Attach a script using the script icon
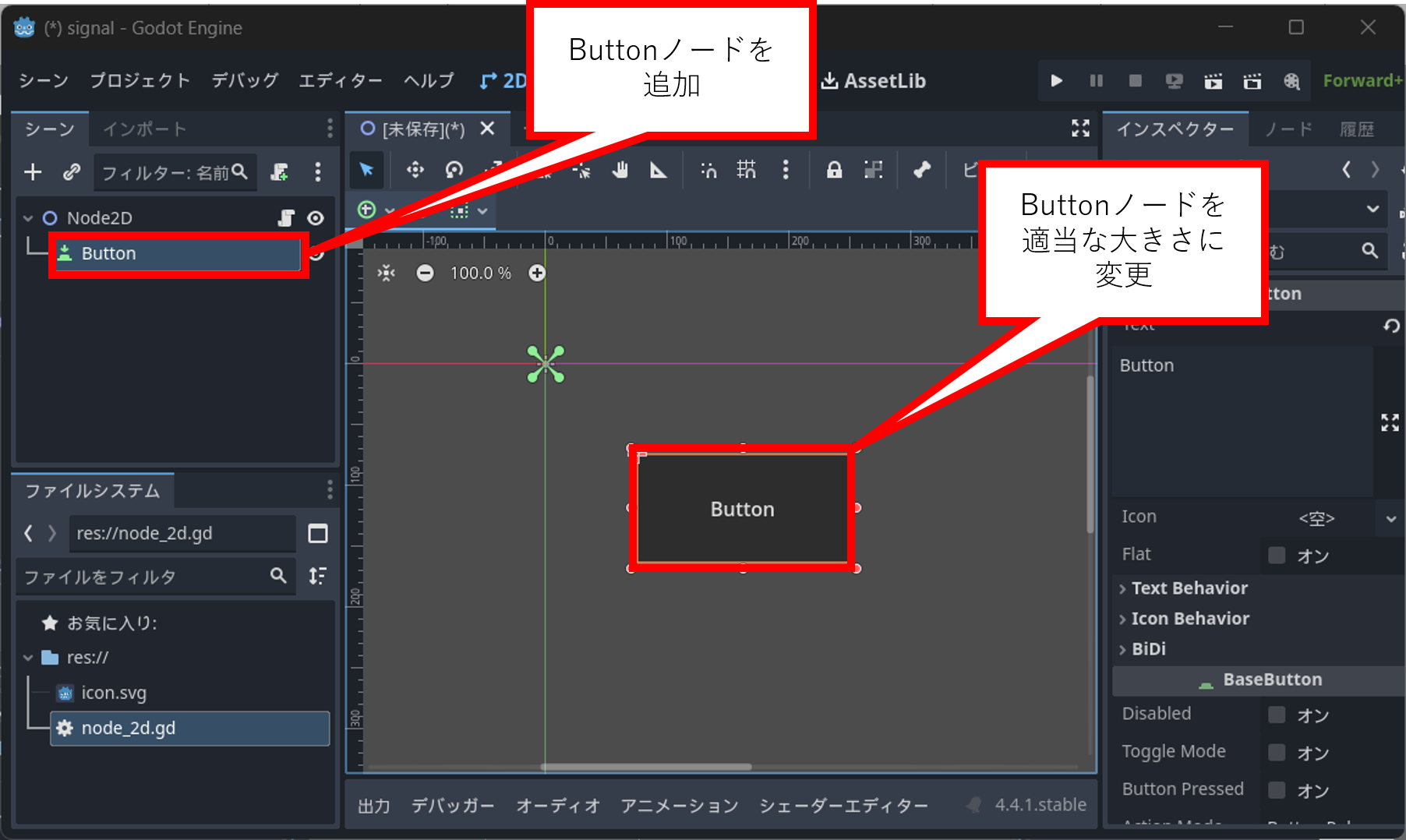 click(x=278, y=172)
